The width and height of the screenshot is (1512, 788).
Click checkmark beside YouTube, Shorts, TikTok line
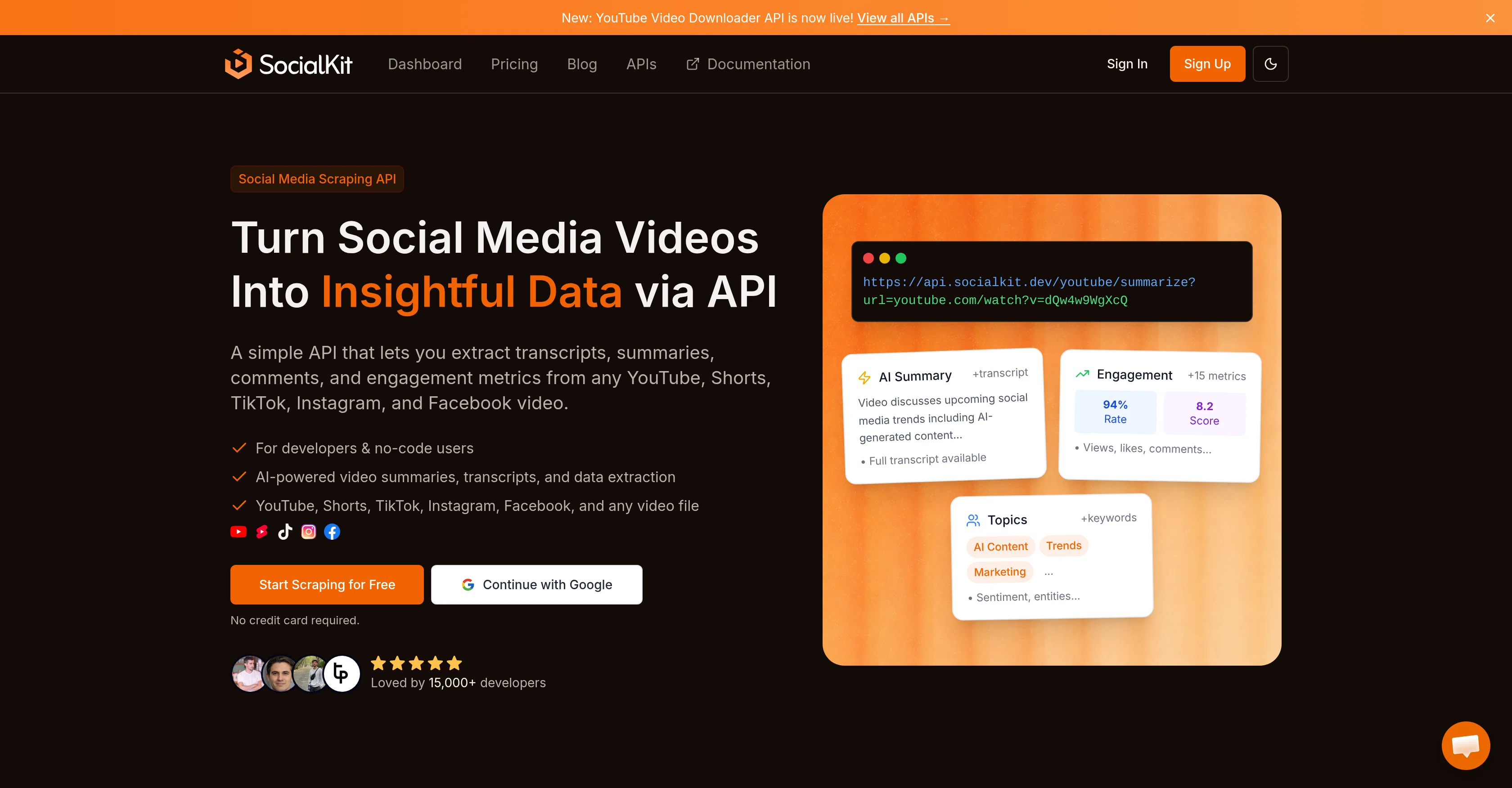tap(239, 506)
